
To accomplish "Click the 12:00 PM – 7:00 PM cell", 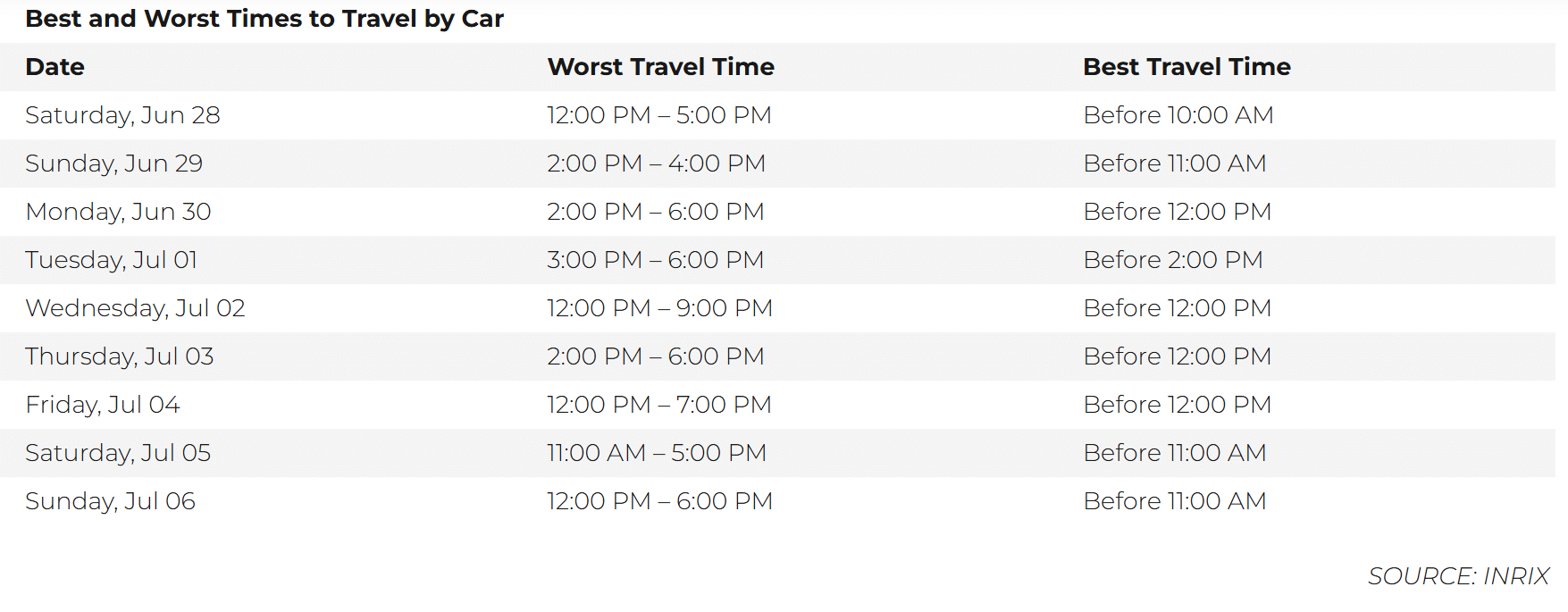I will click(659, 405).
